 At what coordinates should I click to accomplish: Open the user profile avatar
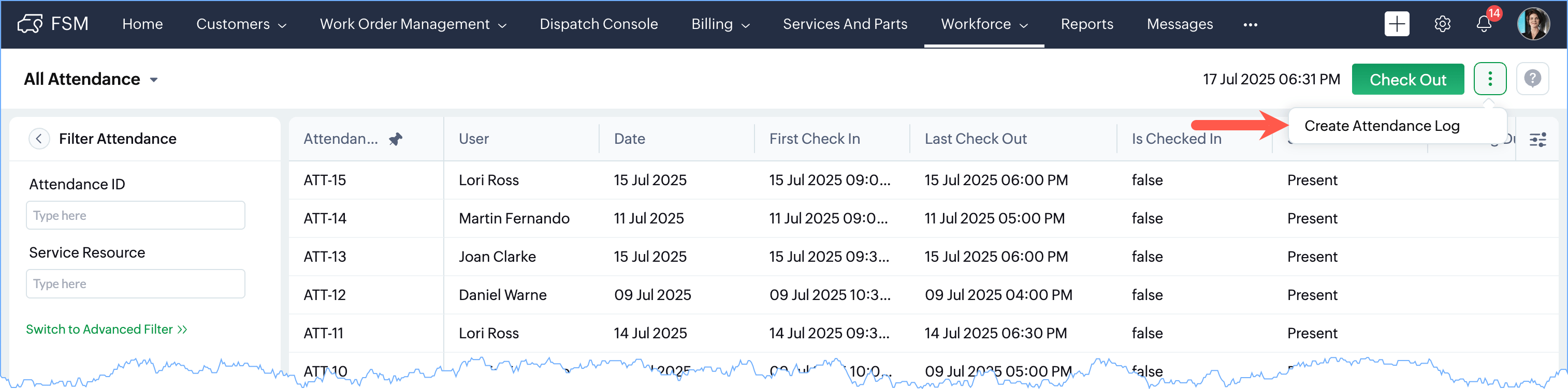[x=1533, y=24]
